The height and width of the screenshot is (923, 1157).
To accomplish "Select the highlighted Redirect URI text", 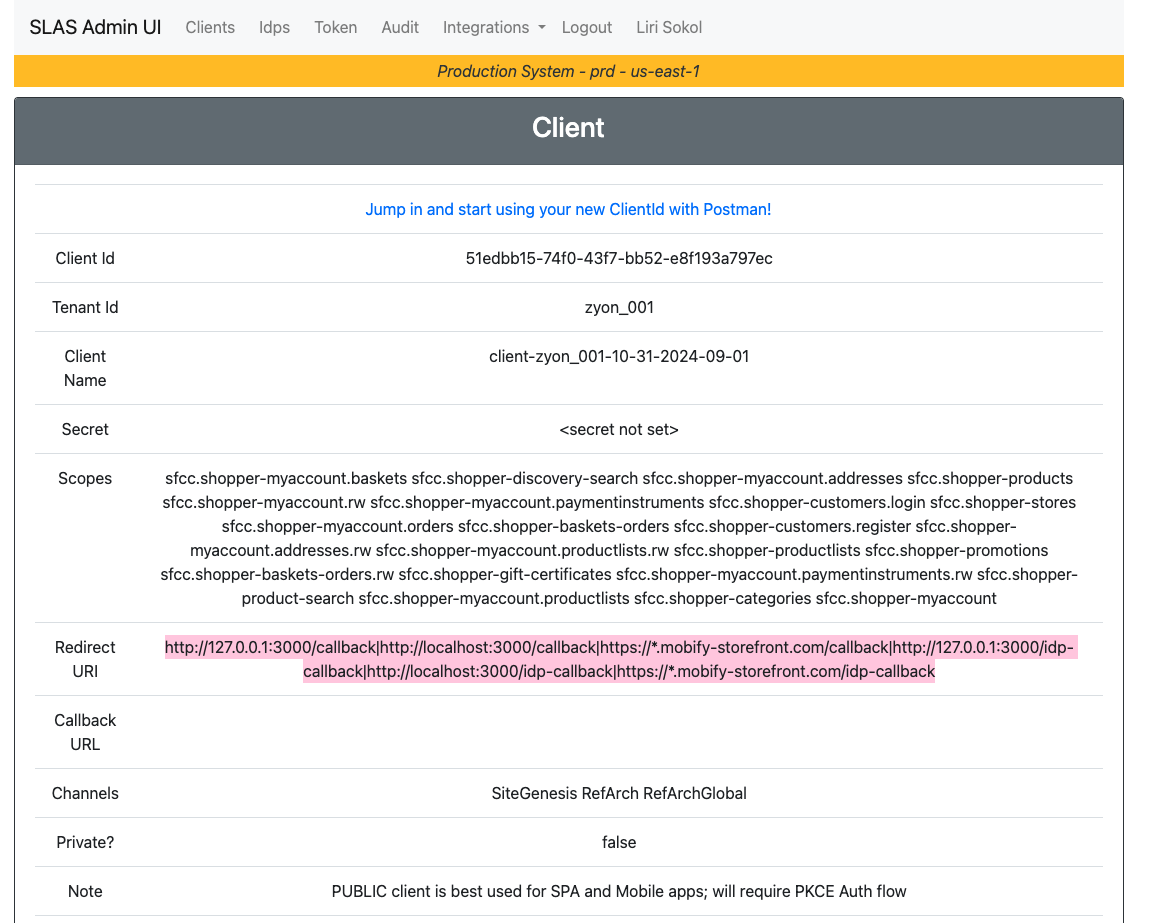I will (x=619, y=659).
